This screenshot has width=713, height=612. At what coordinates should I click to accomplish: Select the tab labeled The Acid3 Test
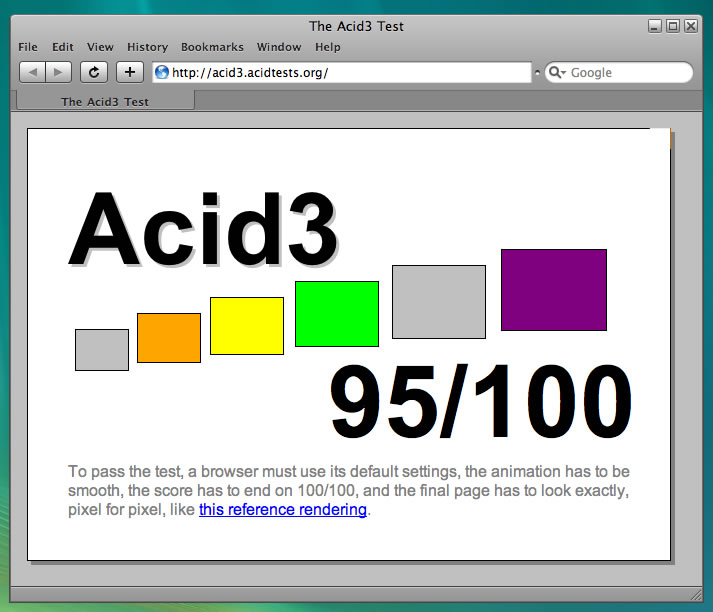[105, 101]
